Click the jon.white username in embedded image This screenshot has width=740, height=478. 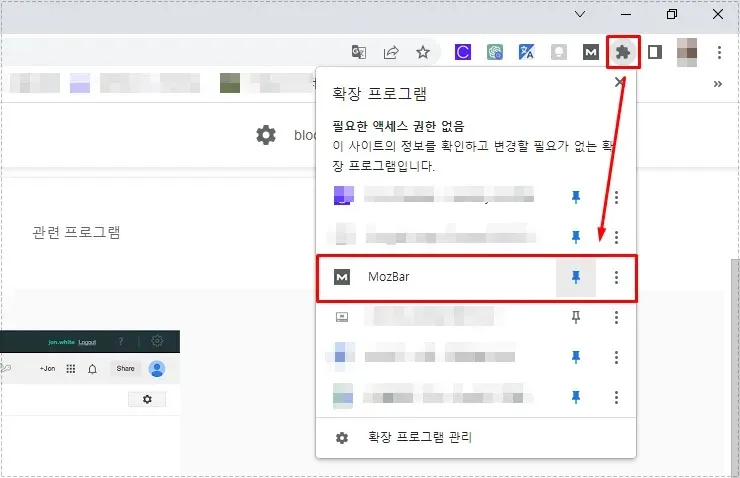pos(61,342)
